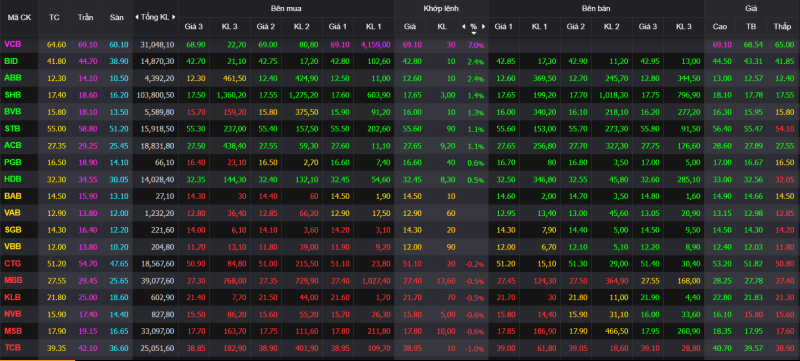Click left arrow beside % column header
Image resolution: width=800 pixels, height=361 pixels.
463,26
